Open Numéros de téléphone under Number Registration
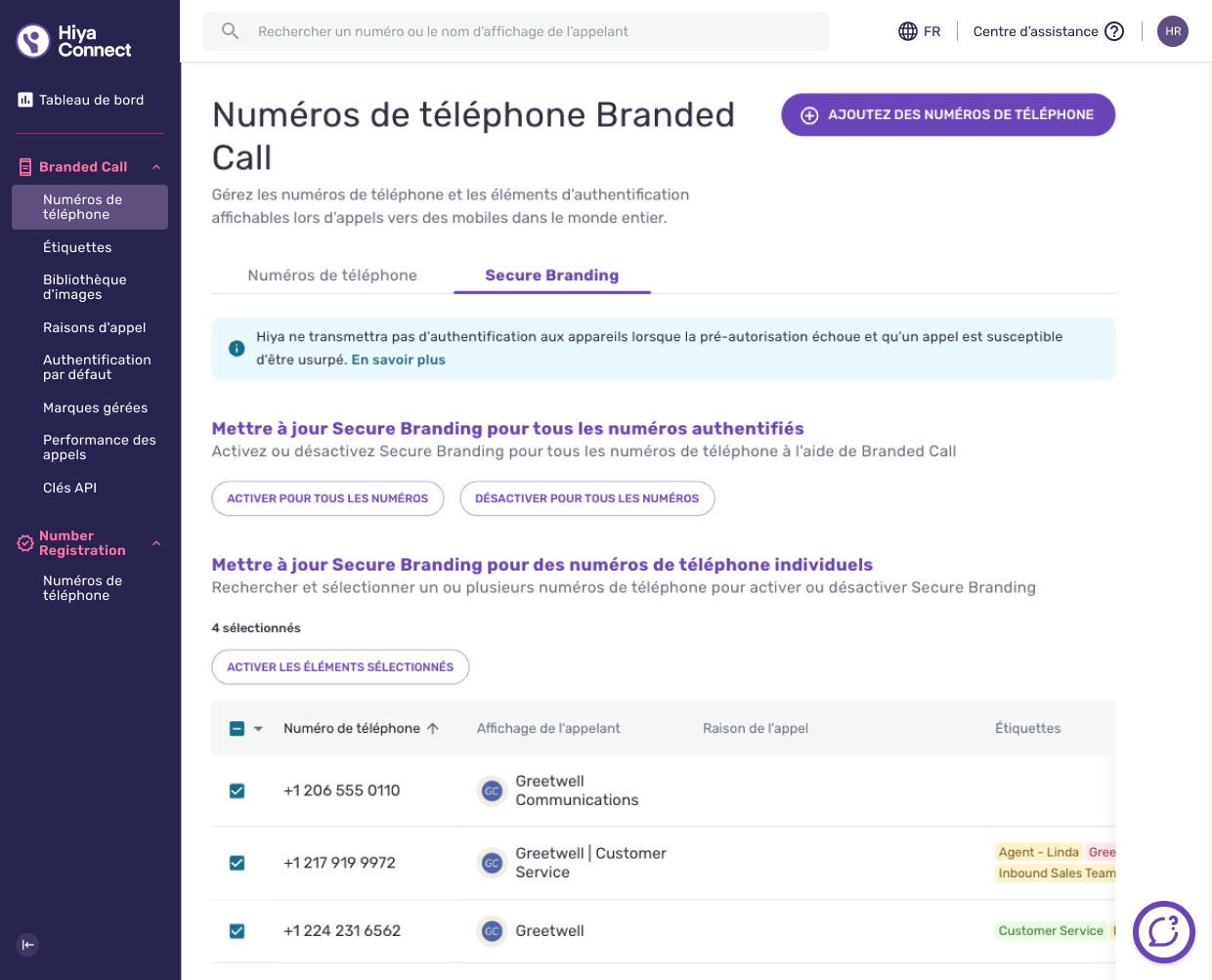The width and height of the screenshot is (1212, 980). coord(82,587)
